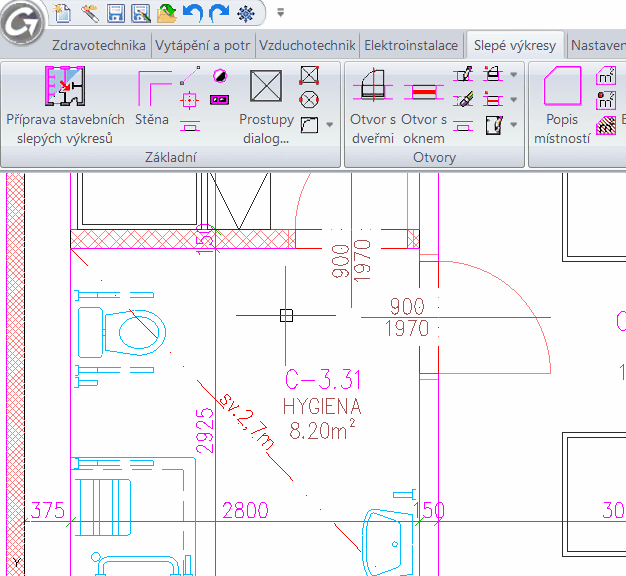The image size is (626, 576).
Task: Open the Prostupy dialog tool
Action: pos(266,106)
